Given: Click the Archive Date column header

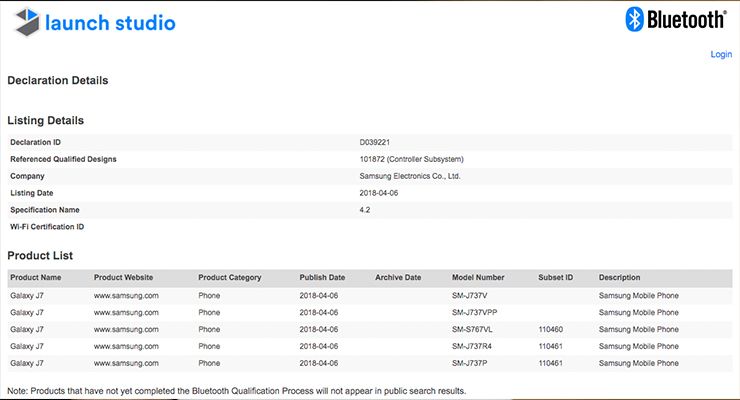Looking at the screenshot, I should 398,277.
